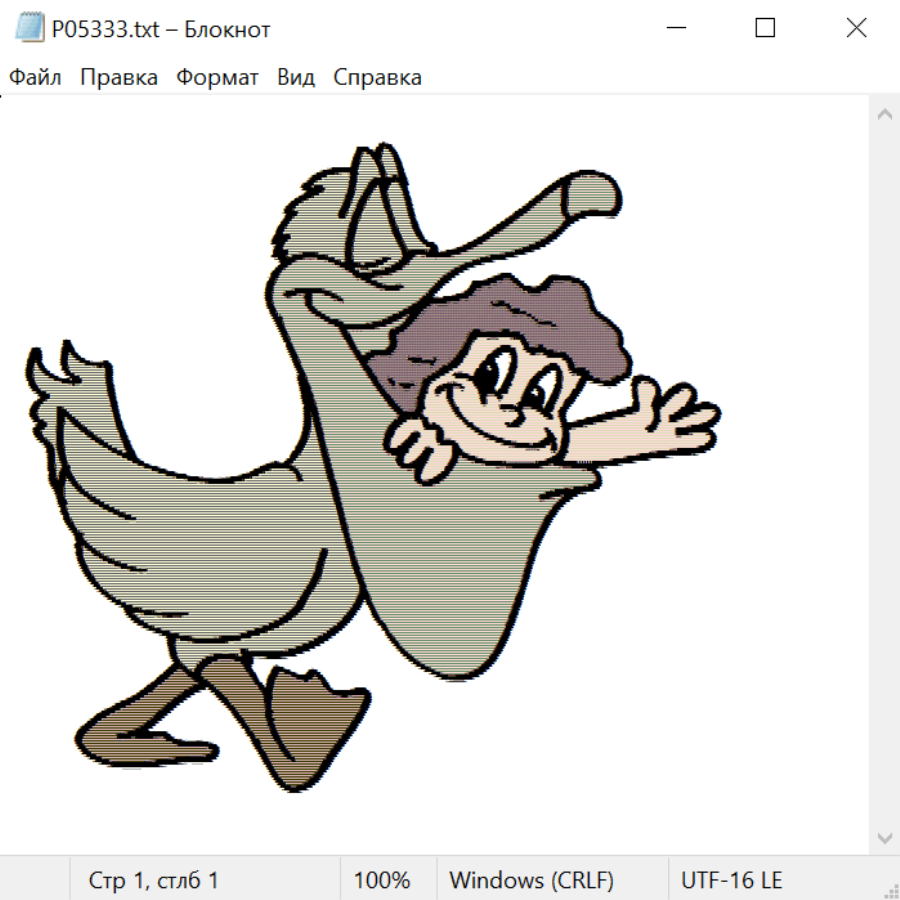Open the Правка menu
Viewport: 900px width, 900px height.
click(119, 78)
